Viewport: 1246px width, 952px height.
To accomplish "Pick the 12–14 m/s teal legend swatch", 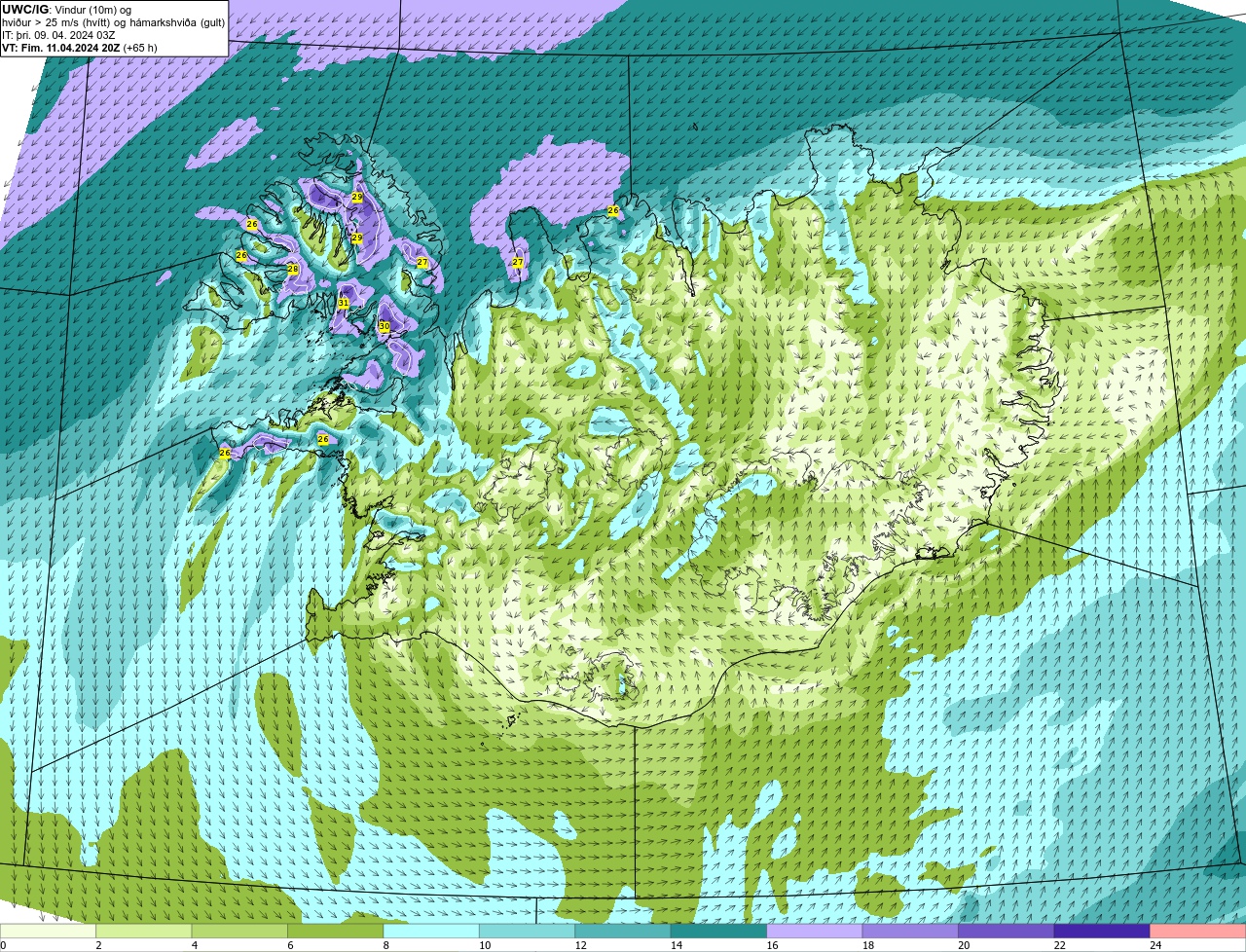I will coord(623,931).
